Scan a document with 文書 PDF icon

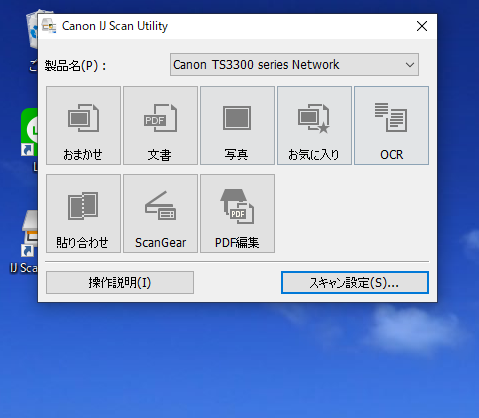click(x=160, y=125)
